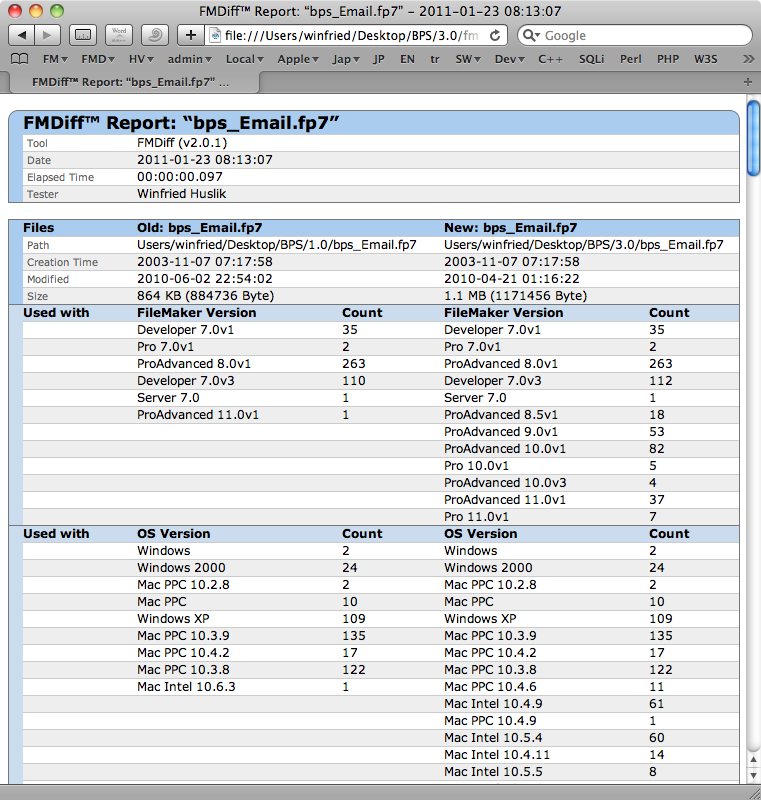Click the page favicon in address bar

click(x=216, y=35)
